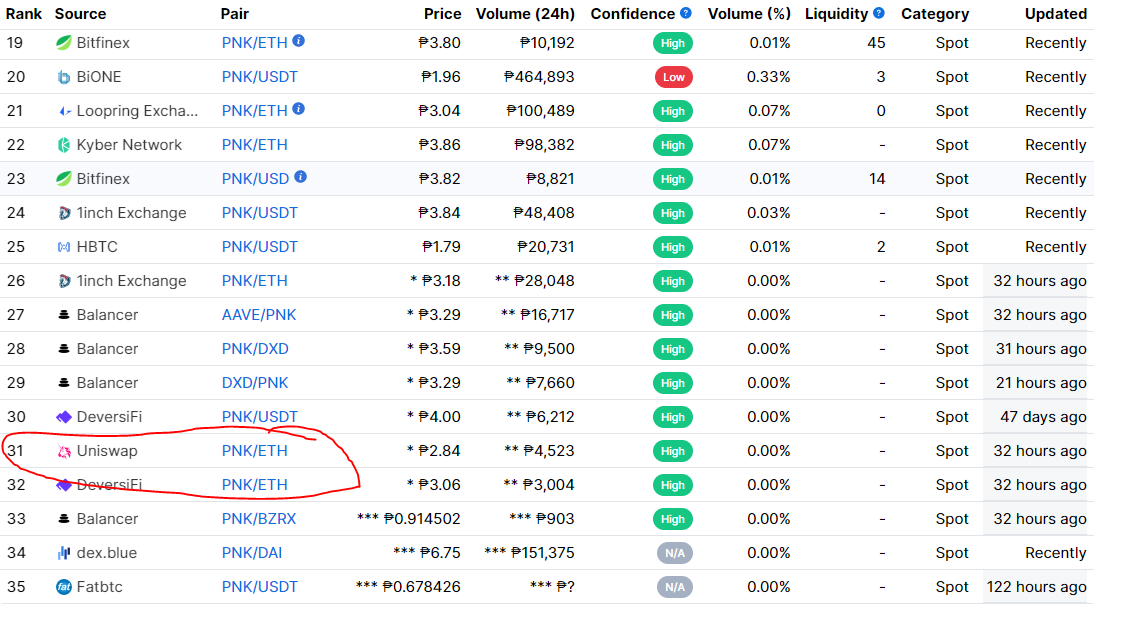Click the Uniswap unicorn logo

(64, 451)
